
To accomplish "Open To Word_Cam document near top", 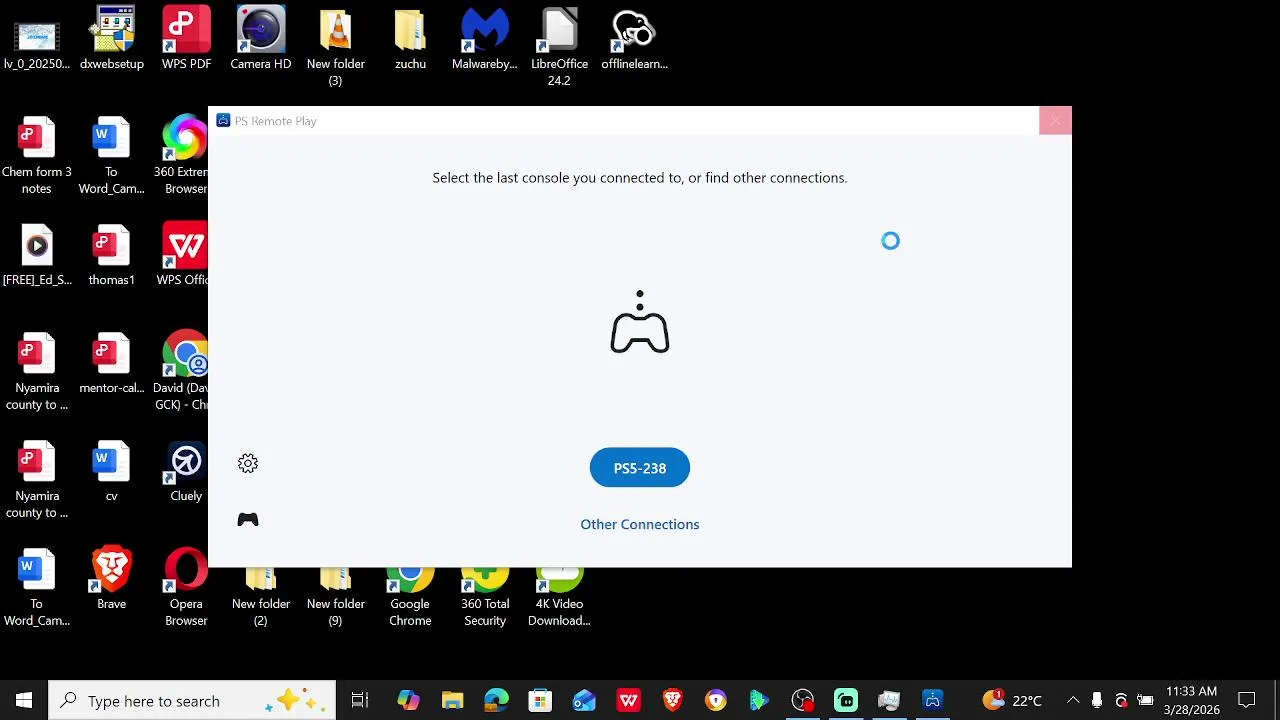I will pyautogui.click(x=112, y=155).
